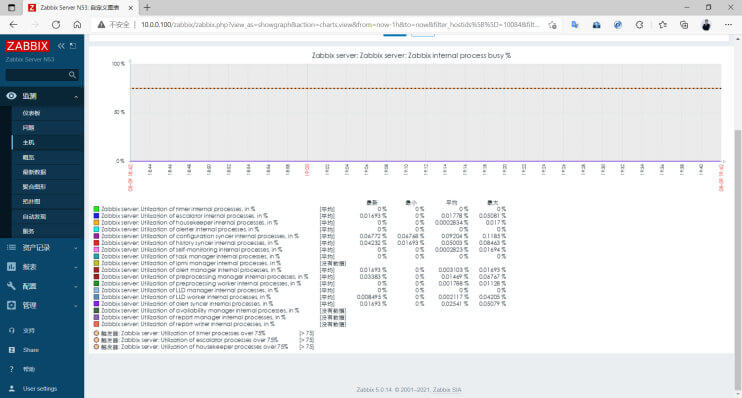Collapse the Zabbix sidebar with double-arrow icon
Image resolution: width=742 pixels, height=398 pixels.
pyautogui.click(x=61, y=46)
